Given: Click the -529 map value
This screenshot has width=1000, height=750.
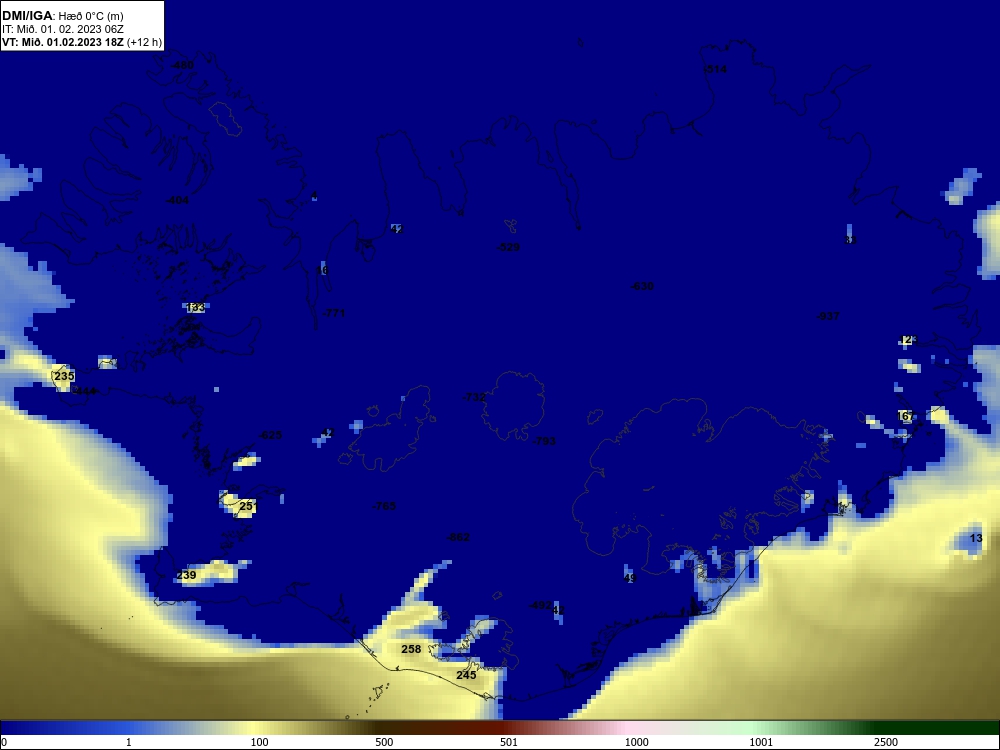Looking at the screenshot, I should pyautogui.click(x=508, y=247).
